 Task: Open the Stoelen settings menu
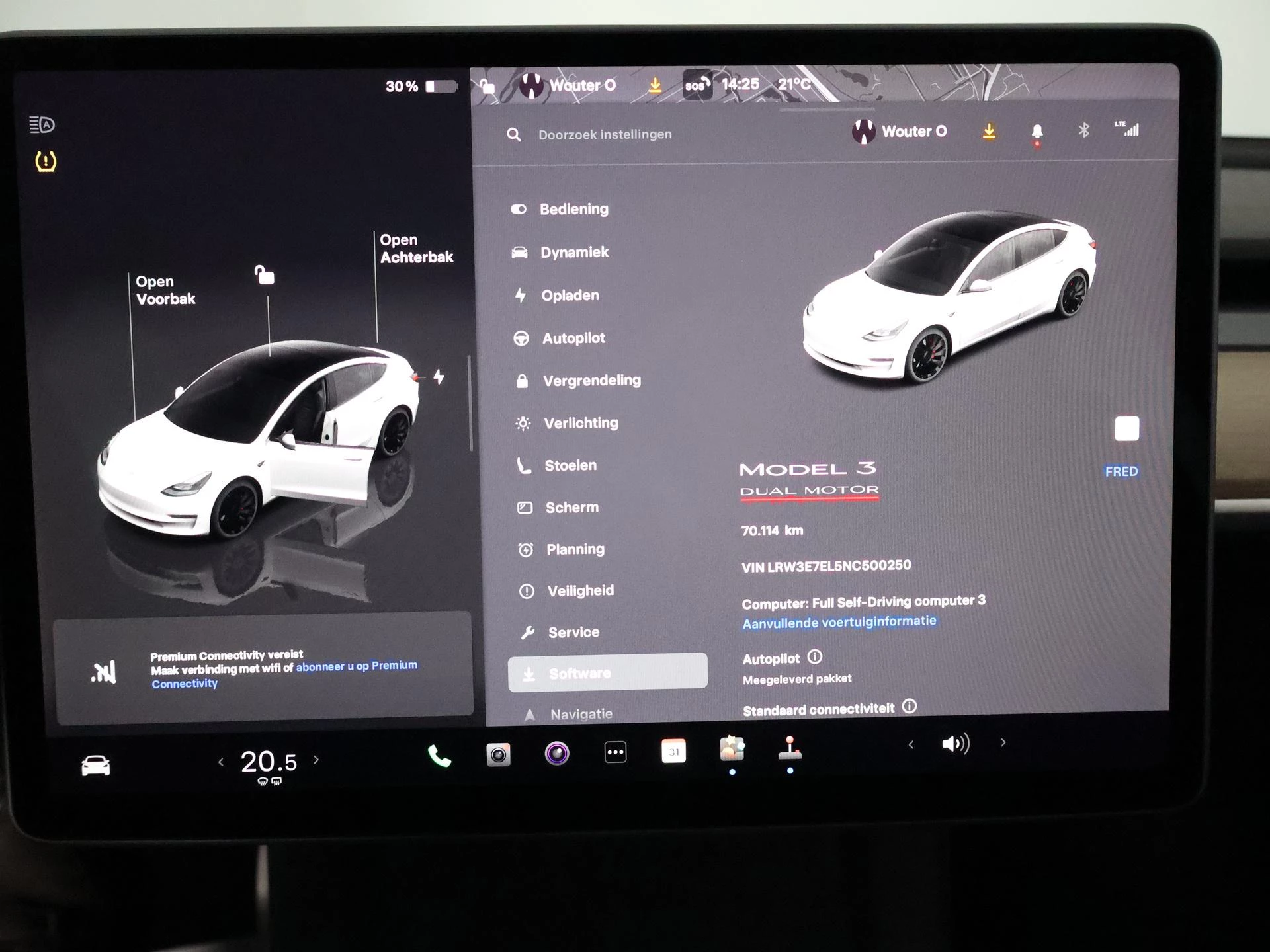571,465
